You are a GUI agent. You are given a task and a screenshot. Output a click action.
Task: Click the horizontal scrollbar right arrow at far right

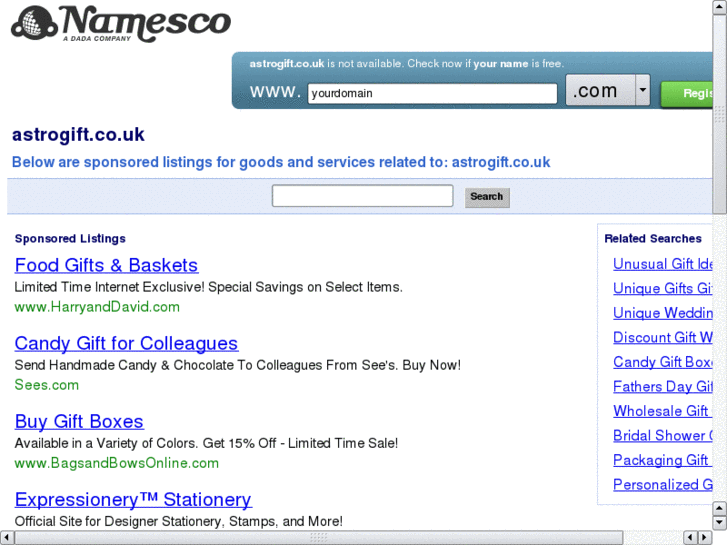click(x=705, y=538)
